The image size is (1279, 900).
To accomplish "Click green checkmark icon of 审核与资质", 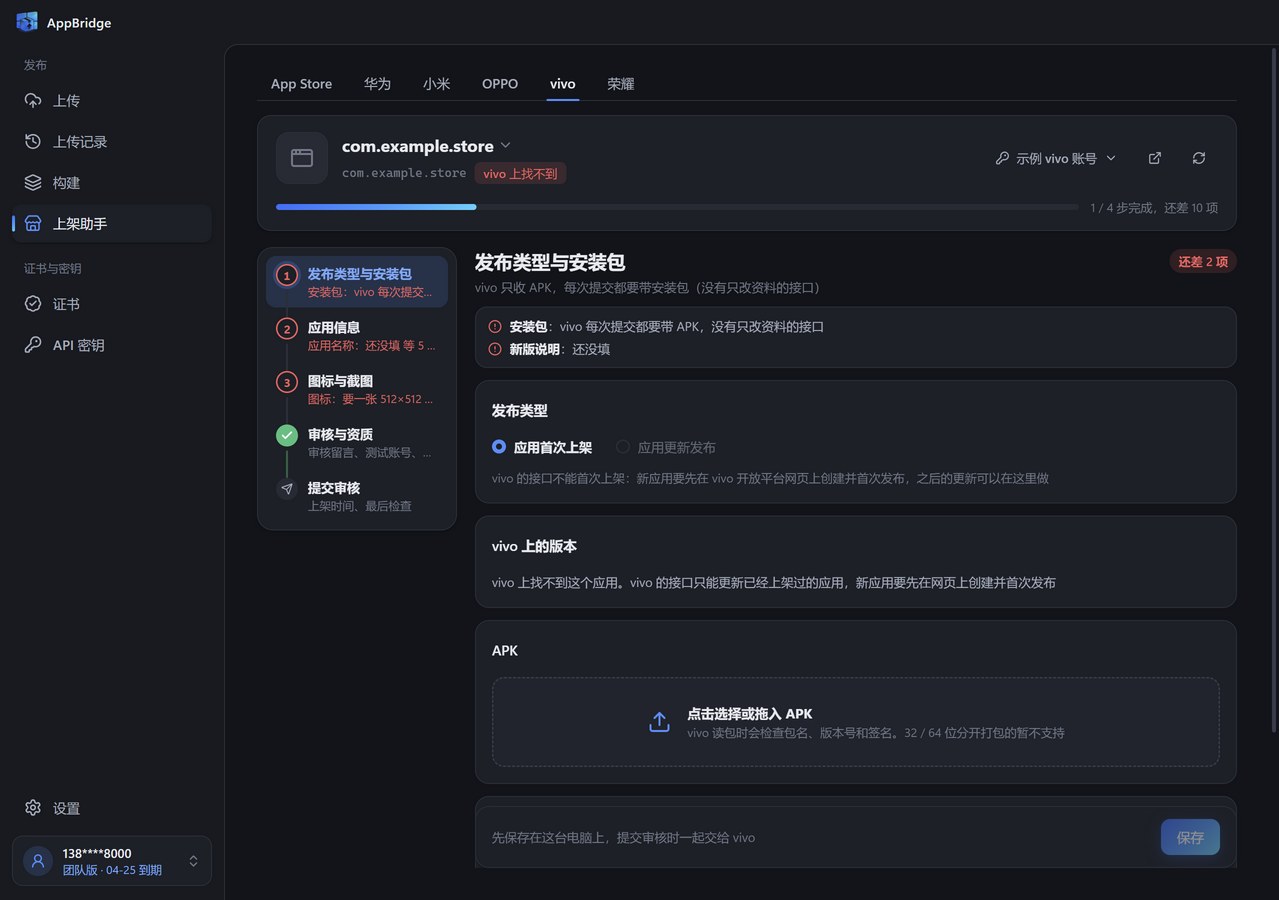I will (287, 435).
